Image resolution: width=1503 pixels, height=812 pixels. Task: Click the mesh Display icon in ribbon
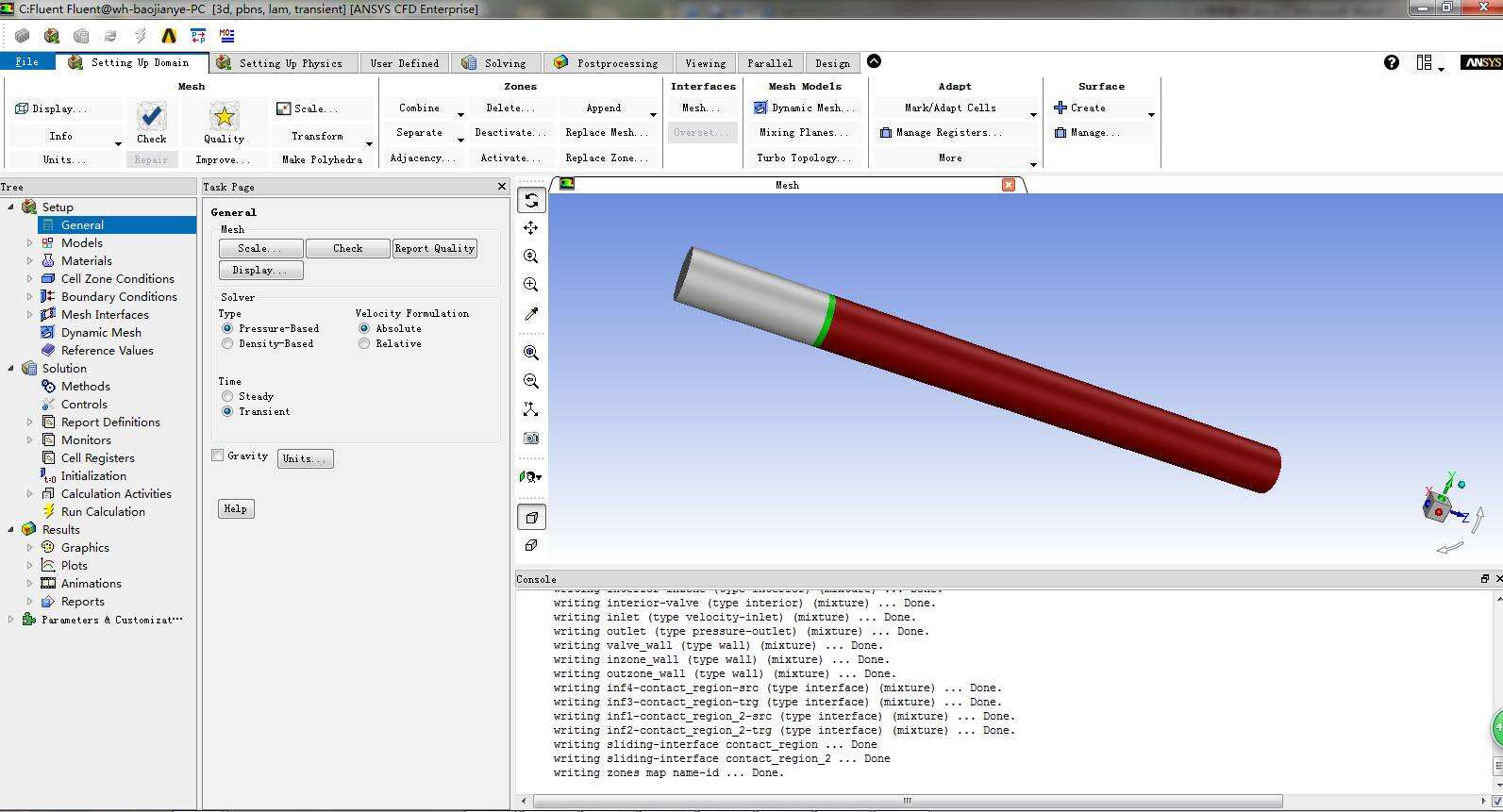coord(22,108)
